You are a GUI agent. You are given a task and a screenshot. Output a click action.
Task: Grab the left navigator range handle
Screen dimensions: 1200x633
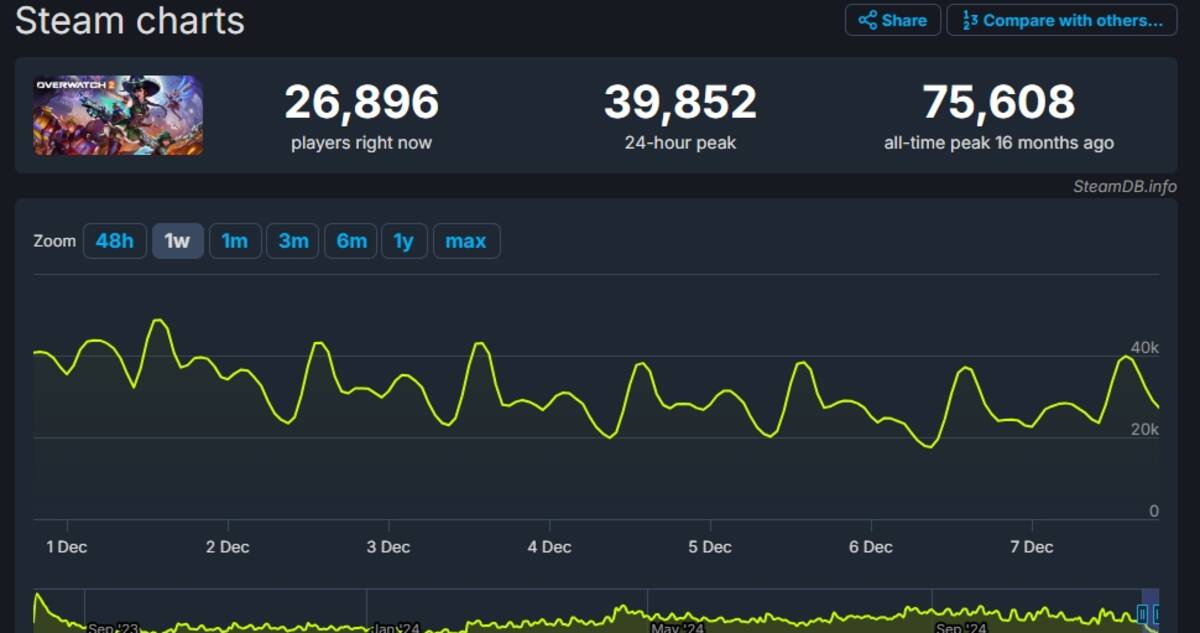tap(1142, 614)
